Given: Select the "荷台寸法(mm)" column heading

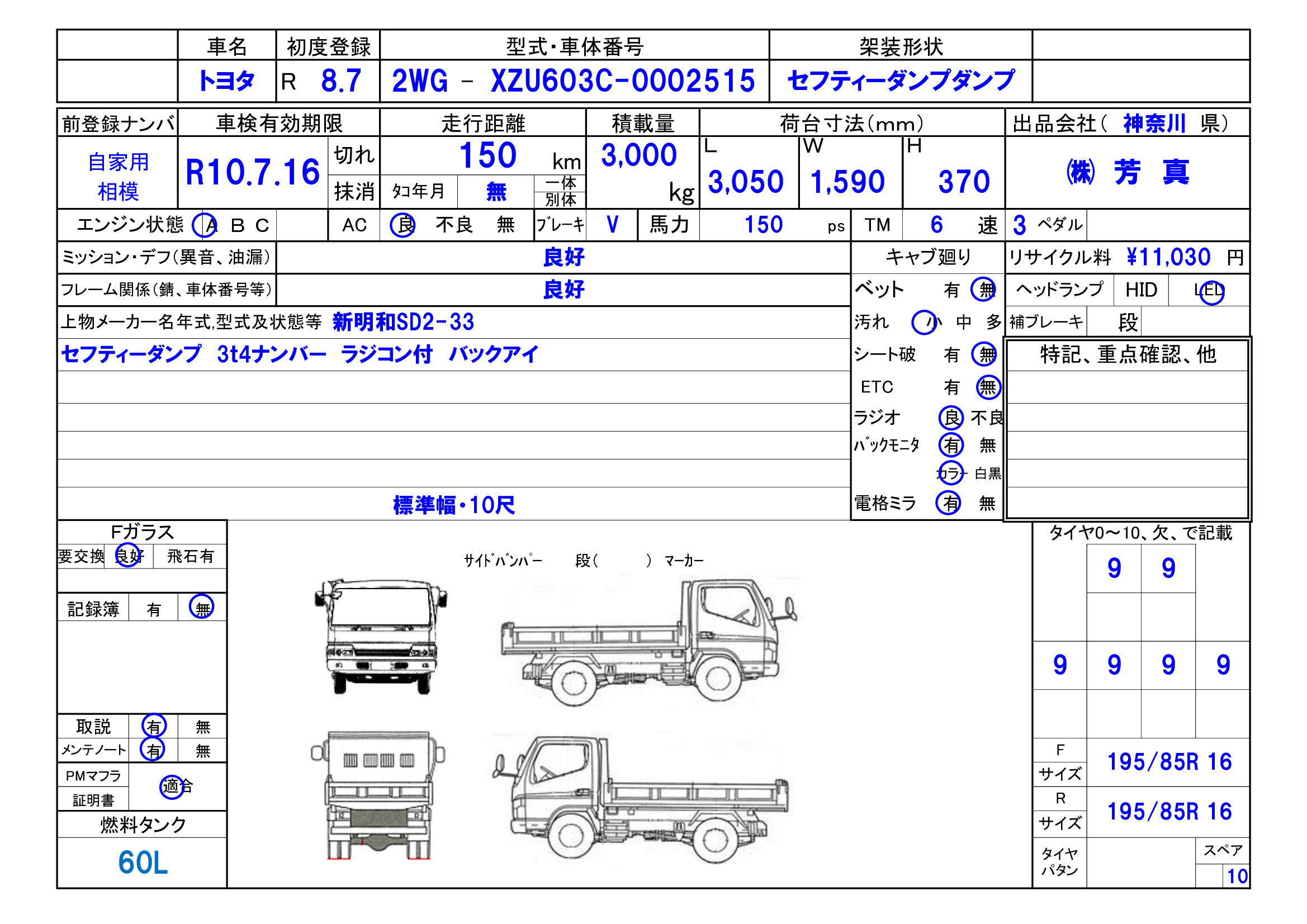Looking at the screenshot, I should pyautogui.click(x=851, y=123).
